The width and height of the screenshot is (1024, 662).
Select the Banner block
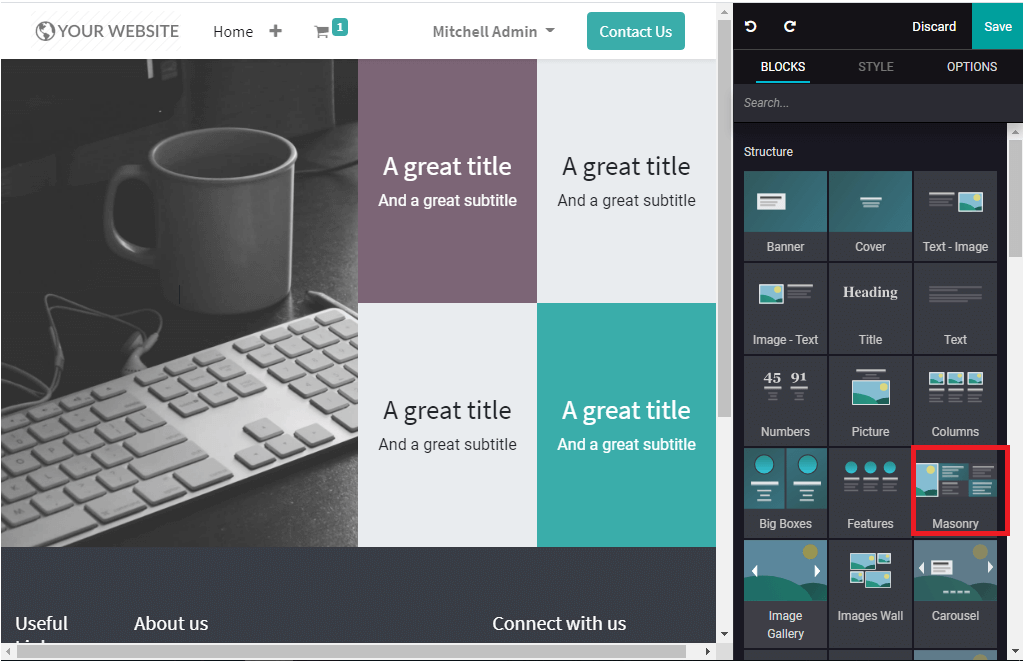[x=785, y=215]
